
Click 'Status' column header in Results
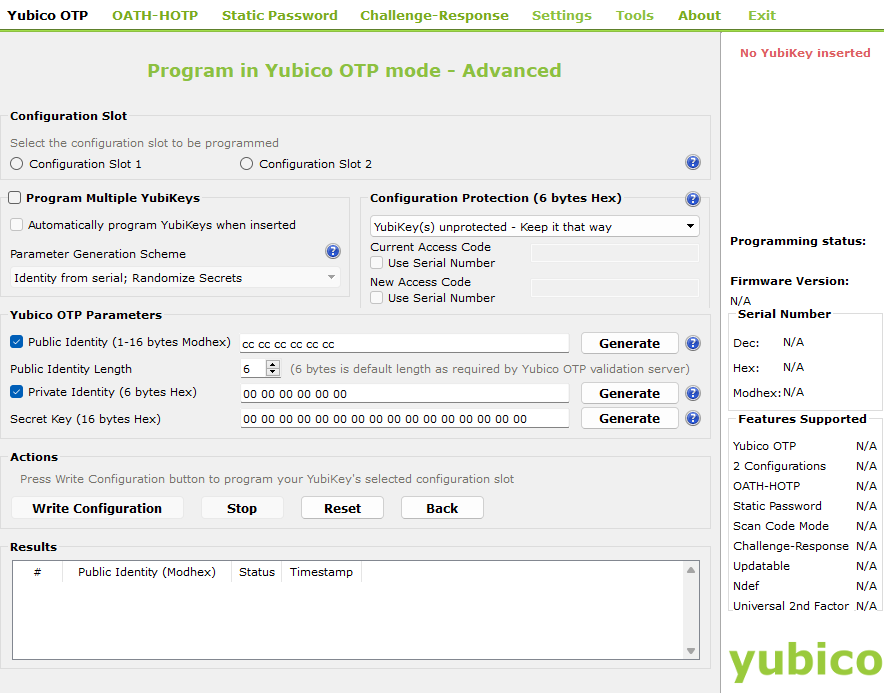tap(257, 572)
